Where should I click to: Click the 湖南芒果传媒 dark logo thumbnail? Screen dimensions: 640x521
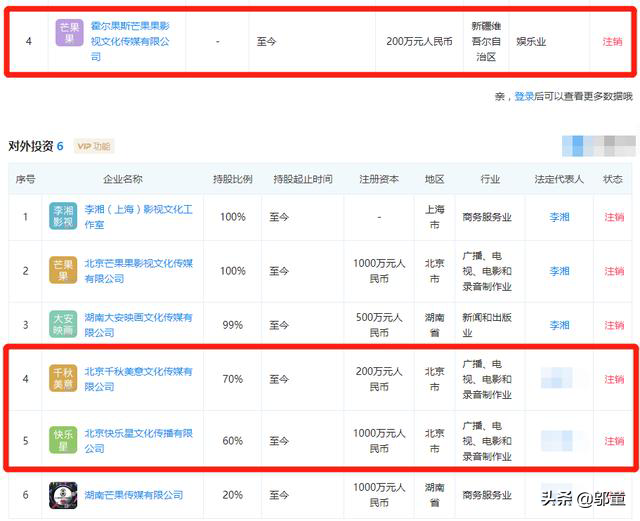click(x=63, y=495)
